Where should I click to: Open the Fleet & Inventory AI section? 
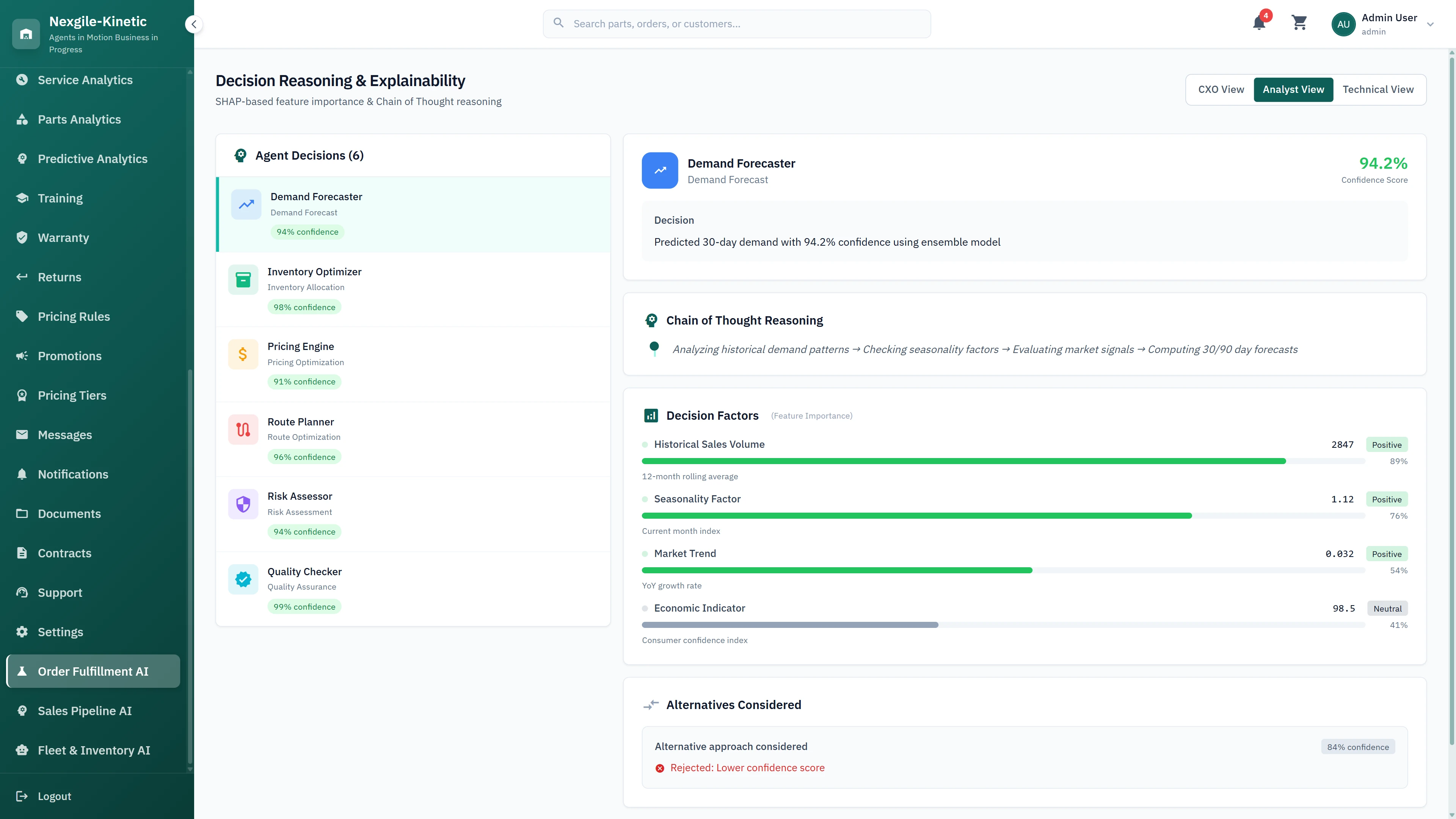point(93,750)
